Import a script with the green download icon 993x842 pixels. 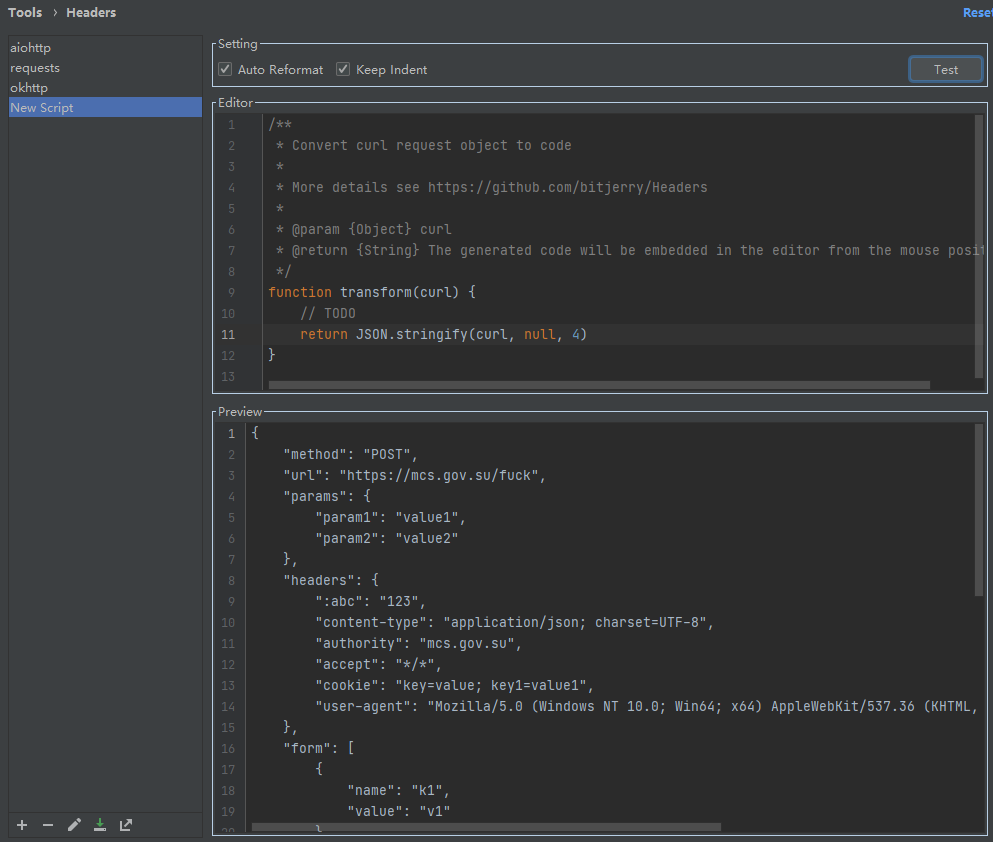pos(99,824)
